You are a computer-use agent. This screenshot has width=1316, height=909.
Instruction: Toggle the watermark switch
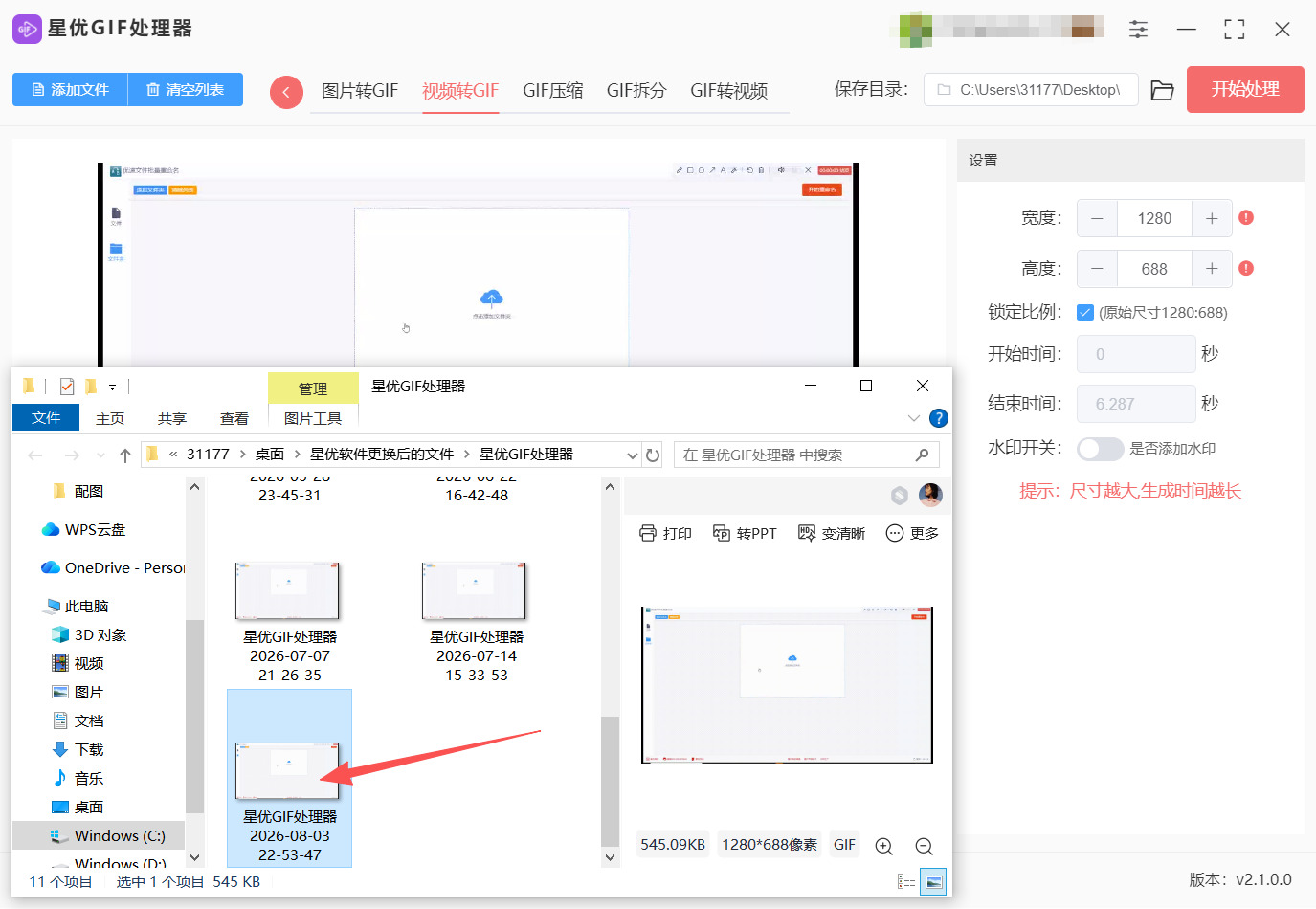tap(1100, 449)
